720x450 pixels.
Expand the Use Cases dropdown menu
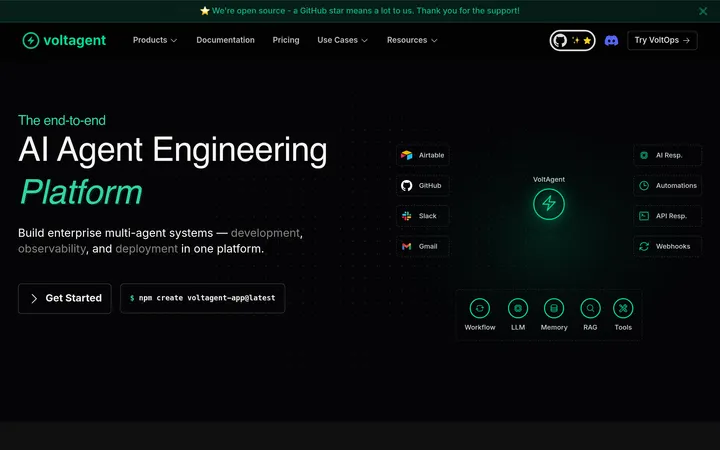(x=343, y=40)
